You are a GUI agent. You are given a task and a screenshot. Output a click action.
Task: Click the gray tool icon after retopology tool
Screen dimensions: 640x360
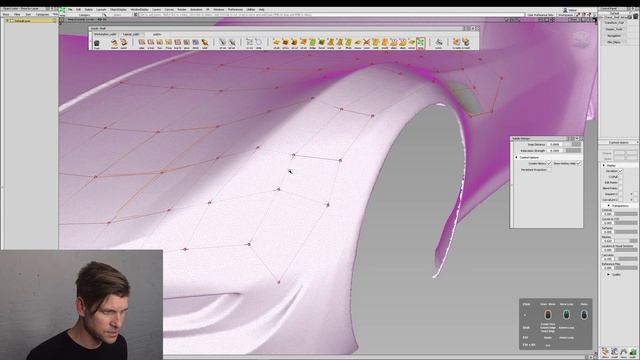pos(438,42)
